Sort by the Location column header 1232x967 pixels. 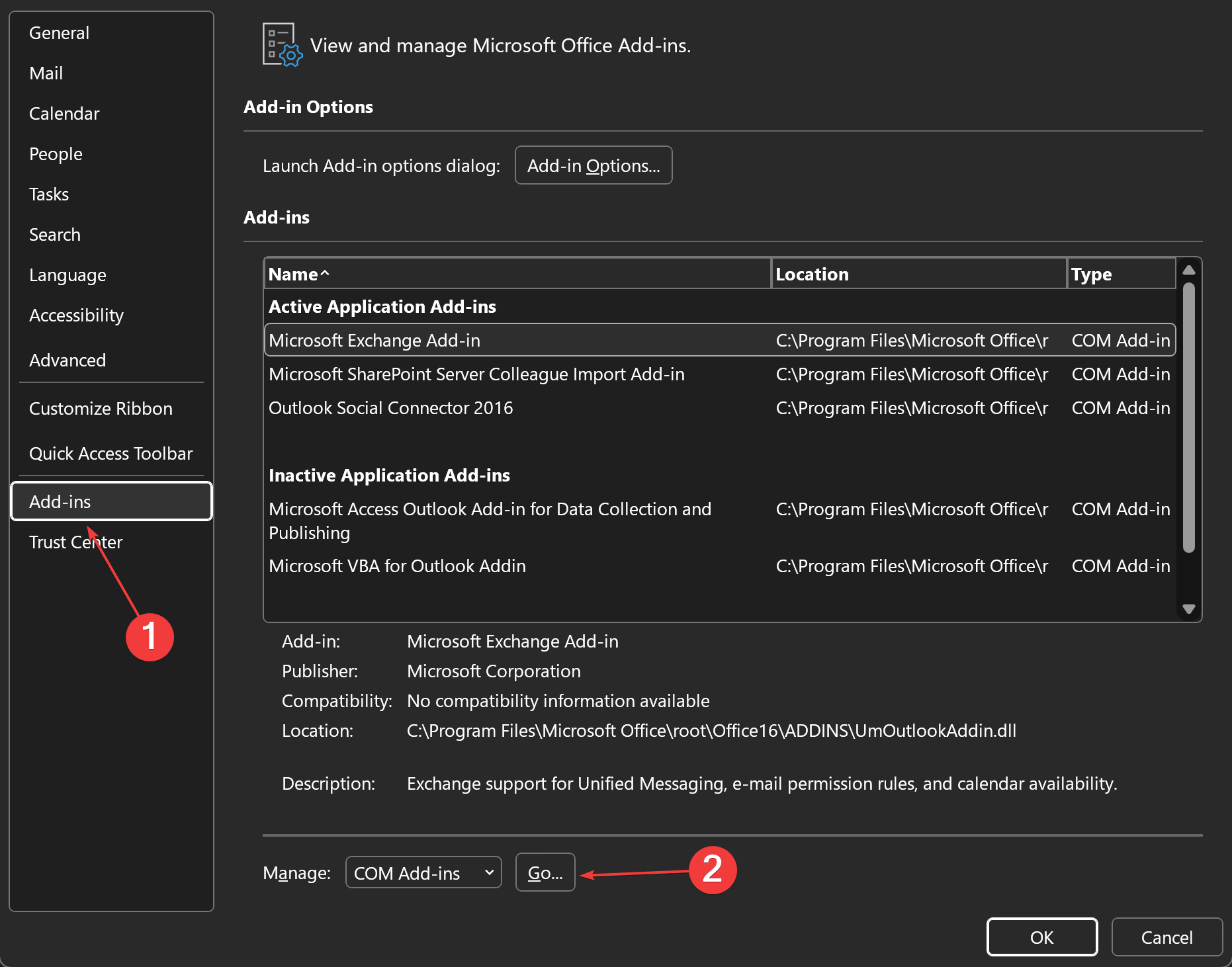(919, 274)
